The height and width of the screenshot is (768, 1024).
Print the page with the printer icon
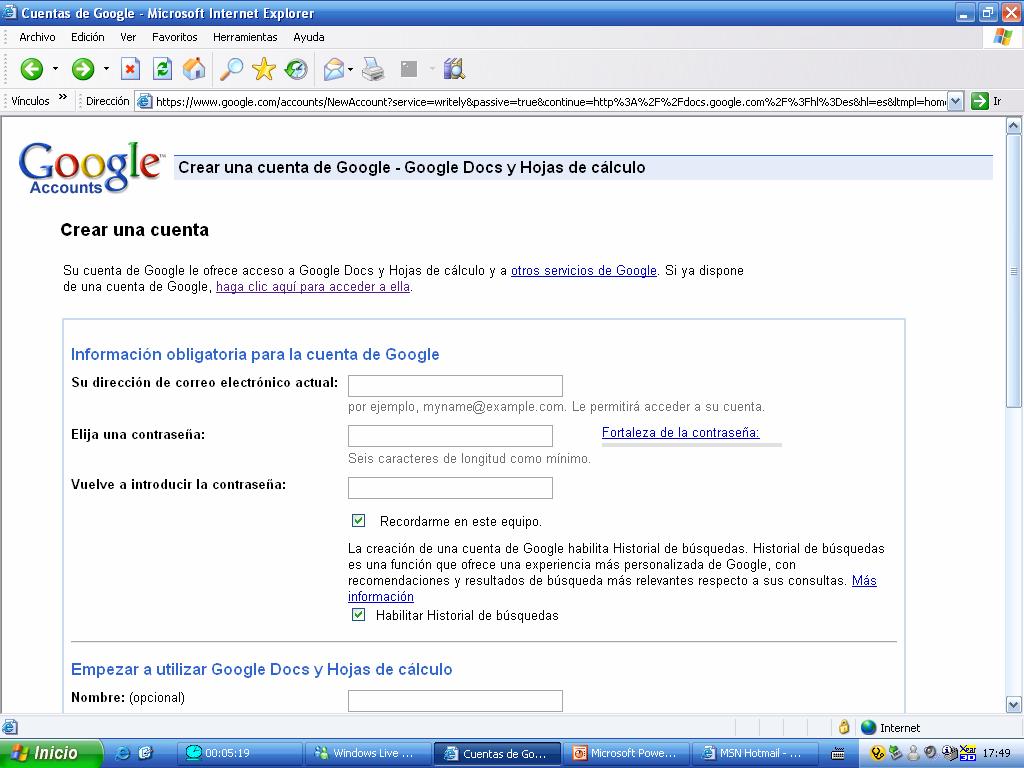coord(374,69)
